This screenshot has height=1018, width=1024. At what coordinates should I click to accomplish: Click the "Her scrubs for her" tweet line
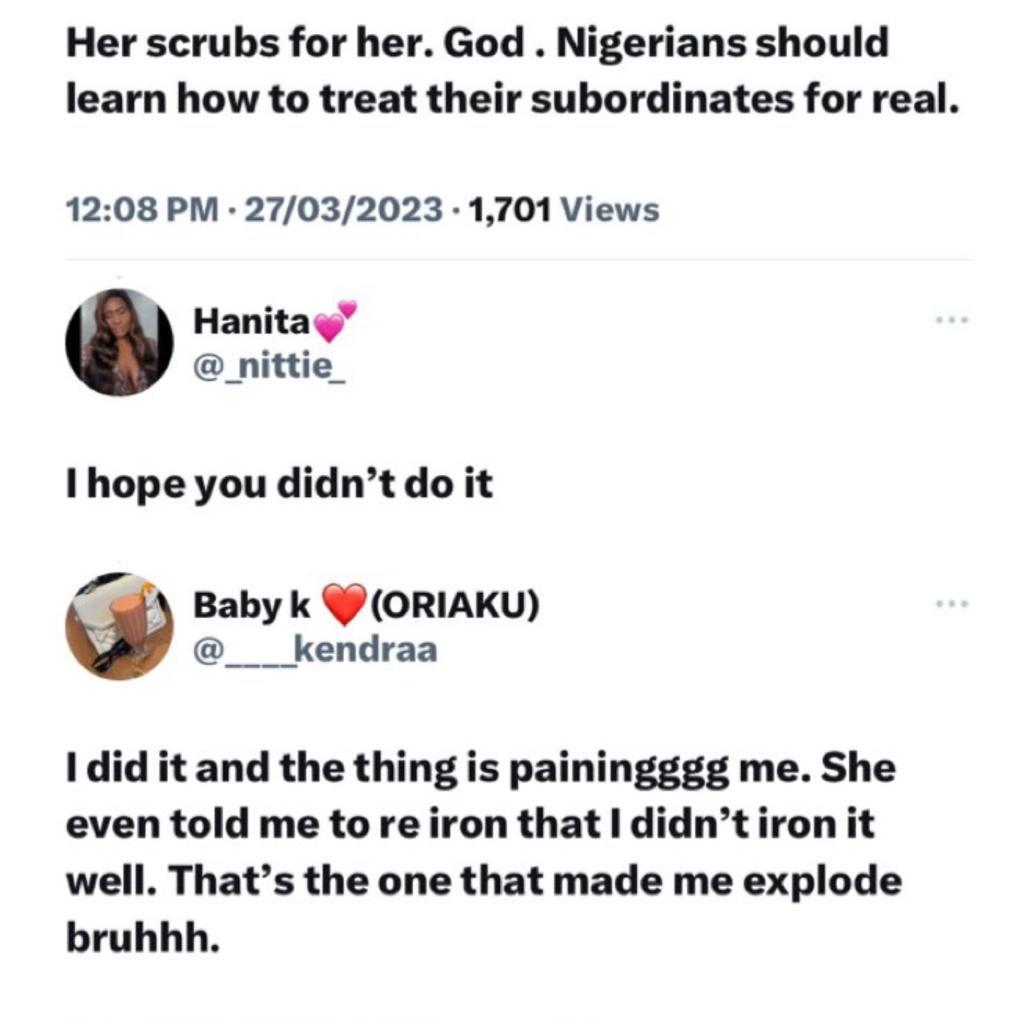(476, 44)
